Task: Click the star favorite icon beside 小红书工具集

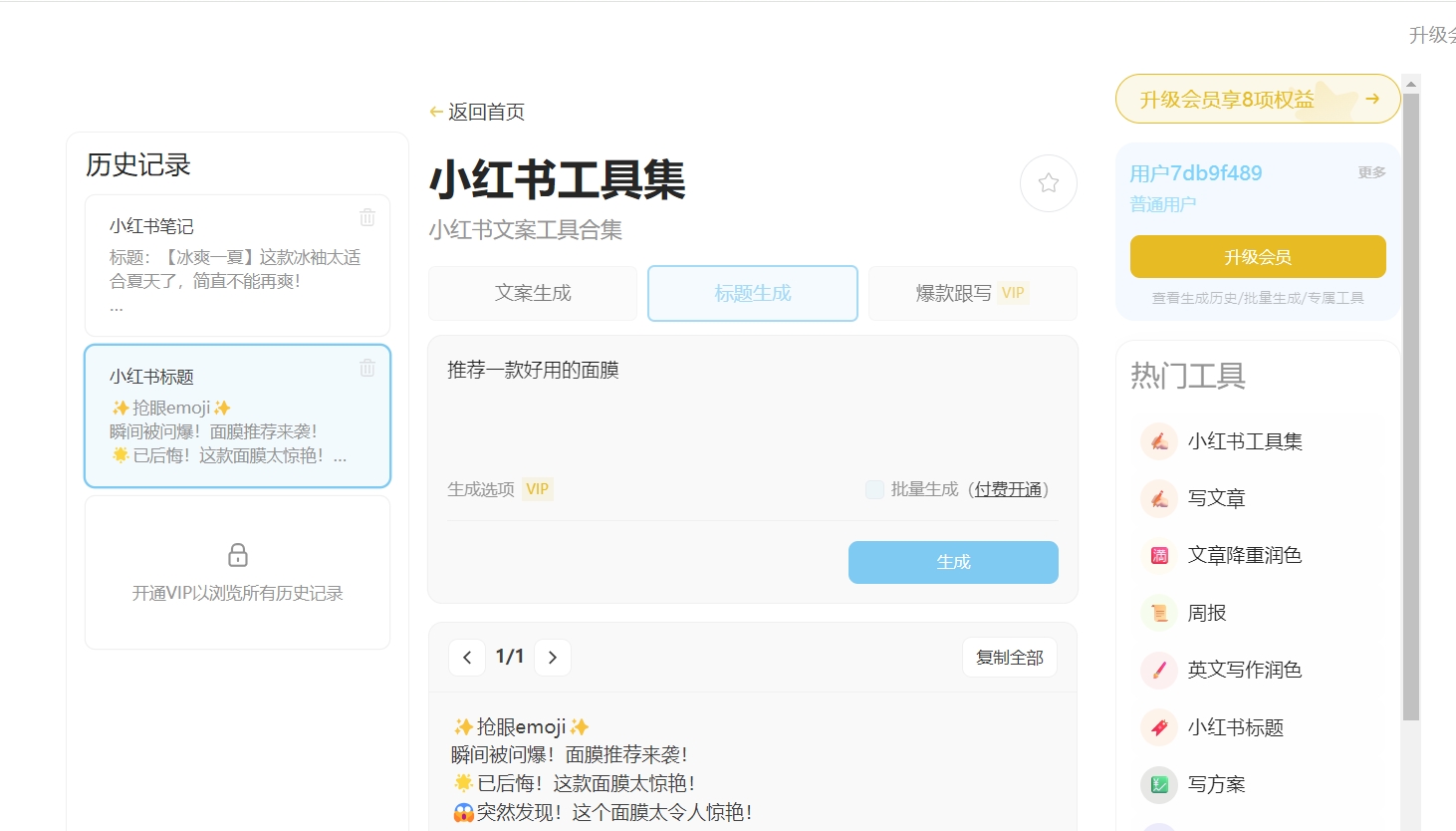Action: pyautogui.click(x=1049, y=183)
